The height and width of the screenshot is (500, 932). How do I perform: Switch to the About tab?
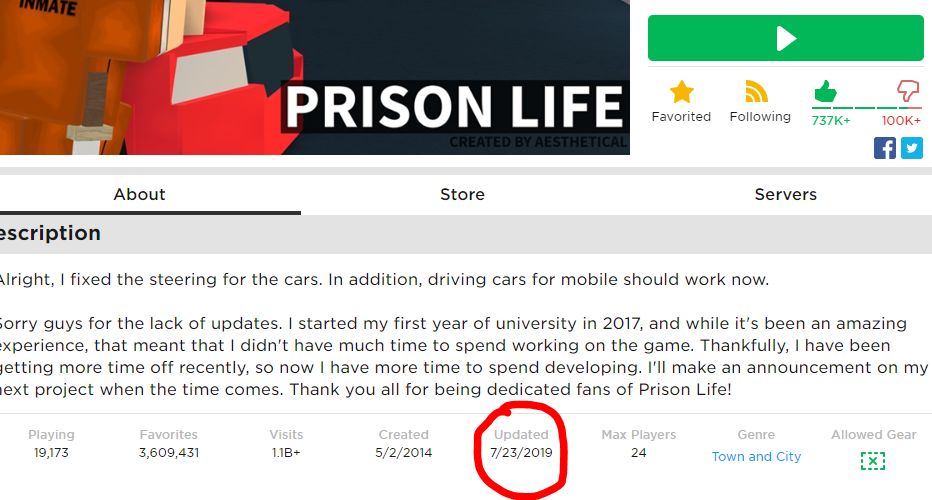(x=140, y=194)
